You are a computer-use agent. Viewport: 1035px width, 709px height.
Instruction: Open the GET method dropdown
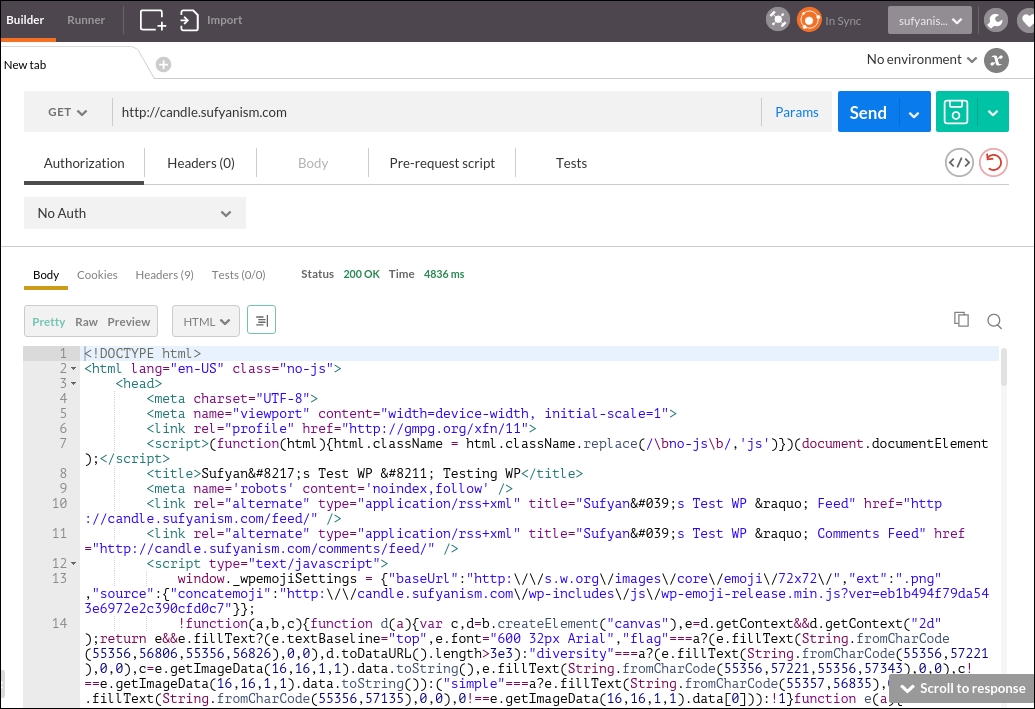[x=66, y=112]
